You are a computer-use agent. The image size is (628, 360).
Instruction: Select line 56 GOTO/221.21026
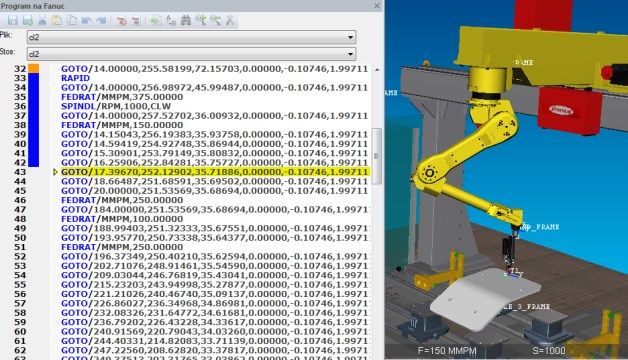(215, 294)
